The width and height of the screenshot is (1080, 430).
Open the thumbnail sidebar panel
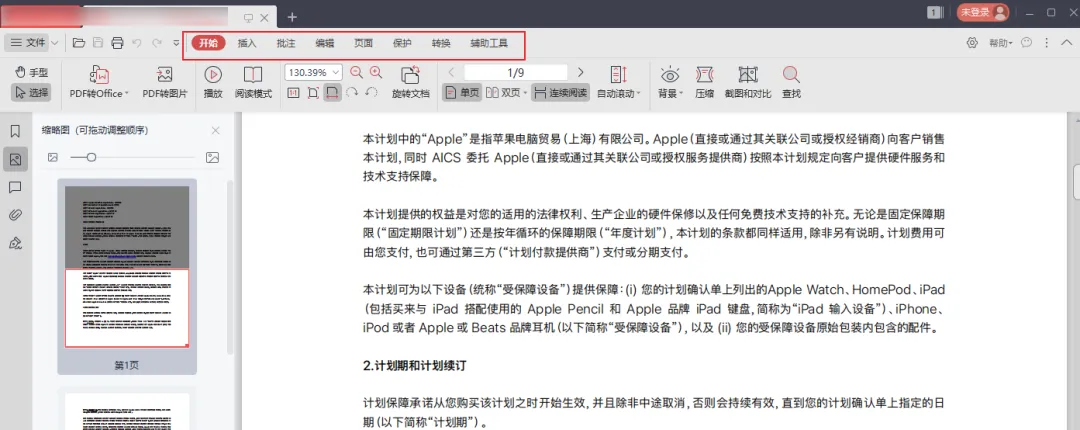tap(15, 160)
